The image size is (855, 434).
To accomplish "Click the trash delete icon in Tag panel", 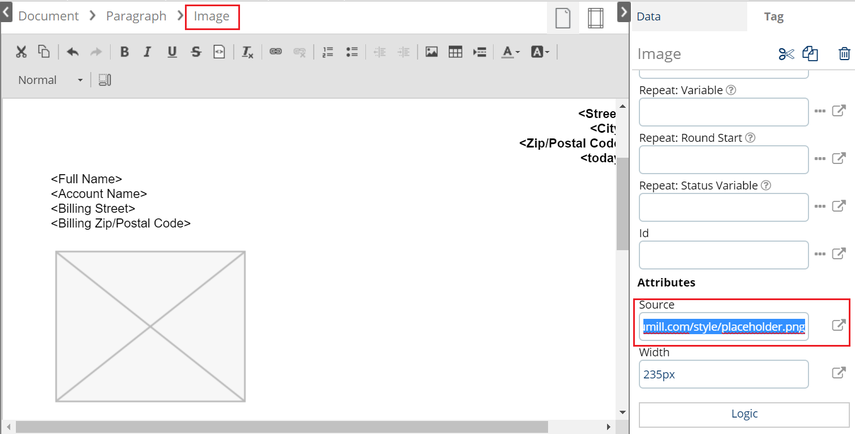I will (x=844, y=54).
